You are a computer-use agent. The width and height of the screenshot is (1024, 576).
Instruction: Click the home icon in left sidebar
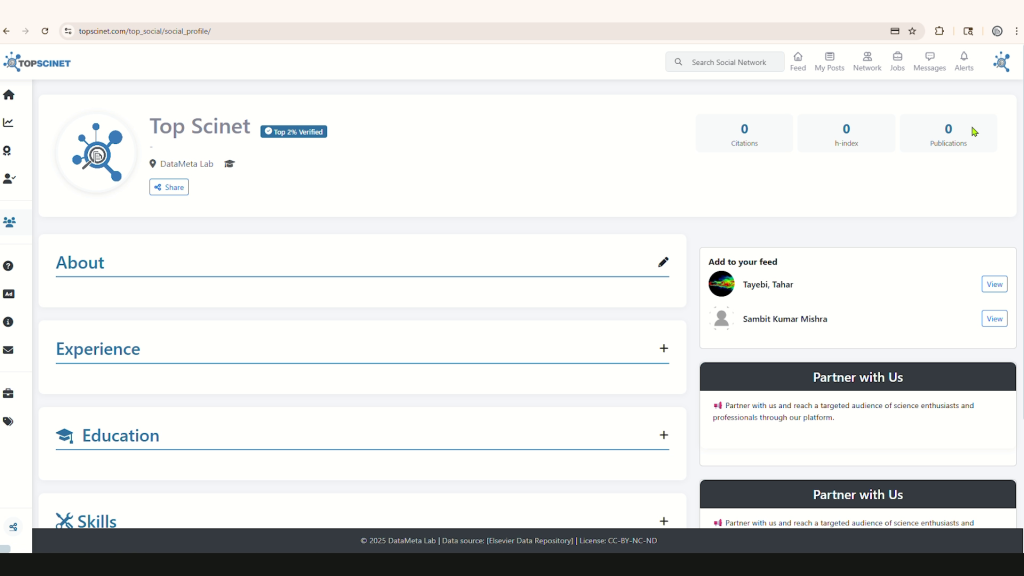click(x=9, y=95)
